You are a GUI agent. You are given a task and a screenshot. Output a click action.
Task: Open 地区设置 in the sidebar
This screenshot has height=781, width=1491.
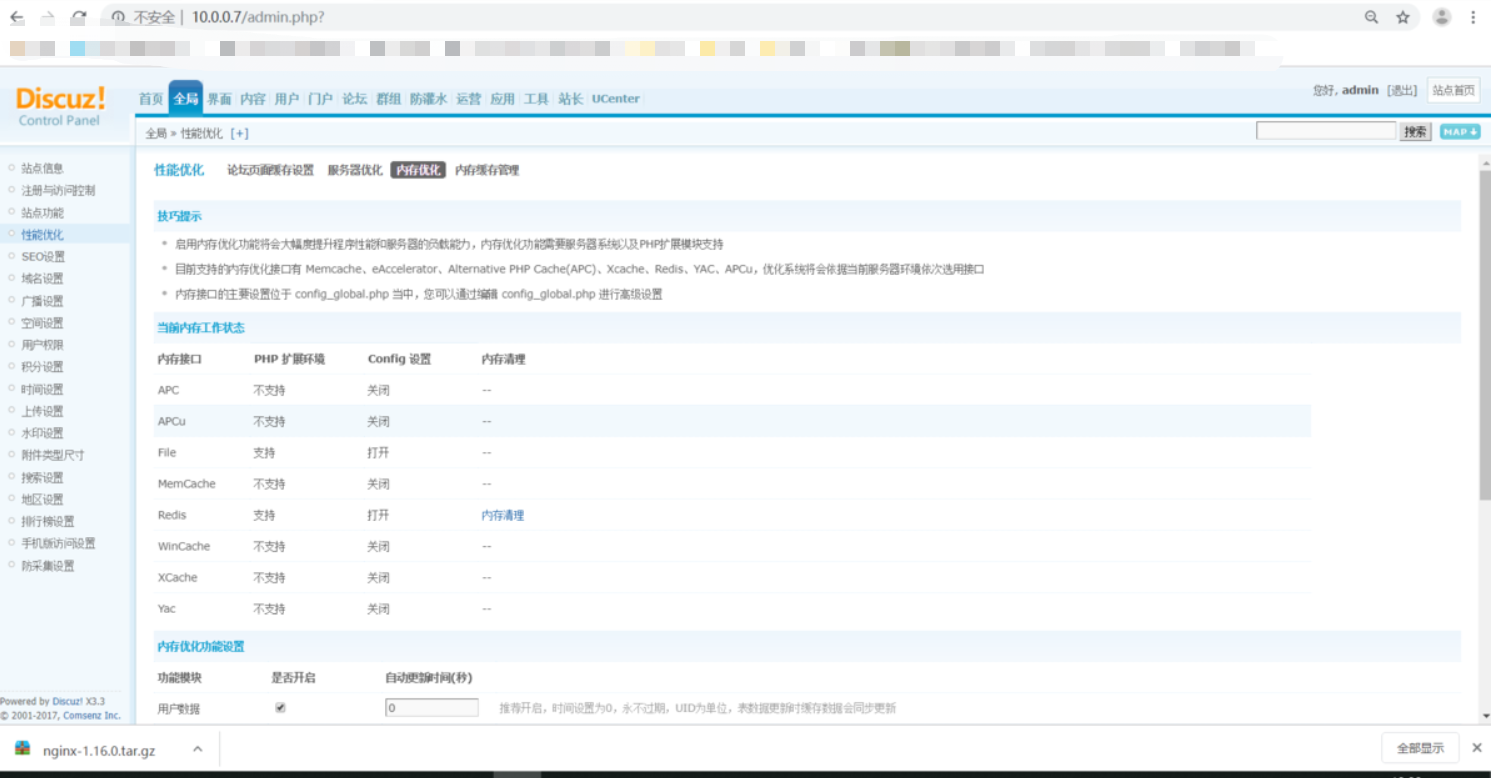click(x=42, y=499)
